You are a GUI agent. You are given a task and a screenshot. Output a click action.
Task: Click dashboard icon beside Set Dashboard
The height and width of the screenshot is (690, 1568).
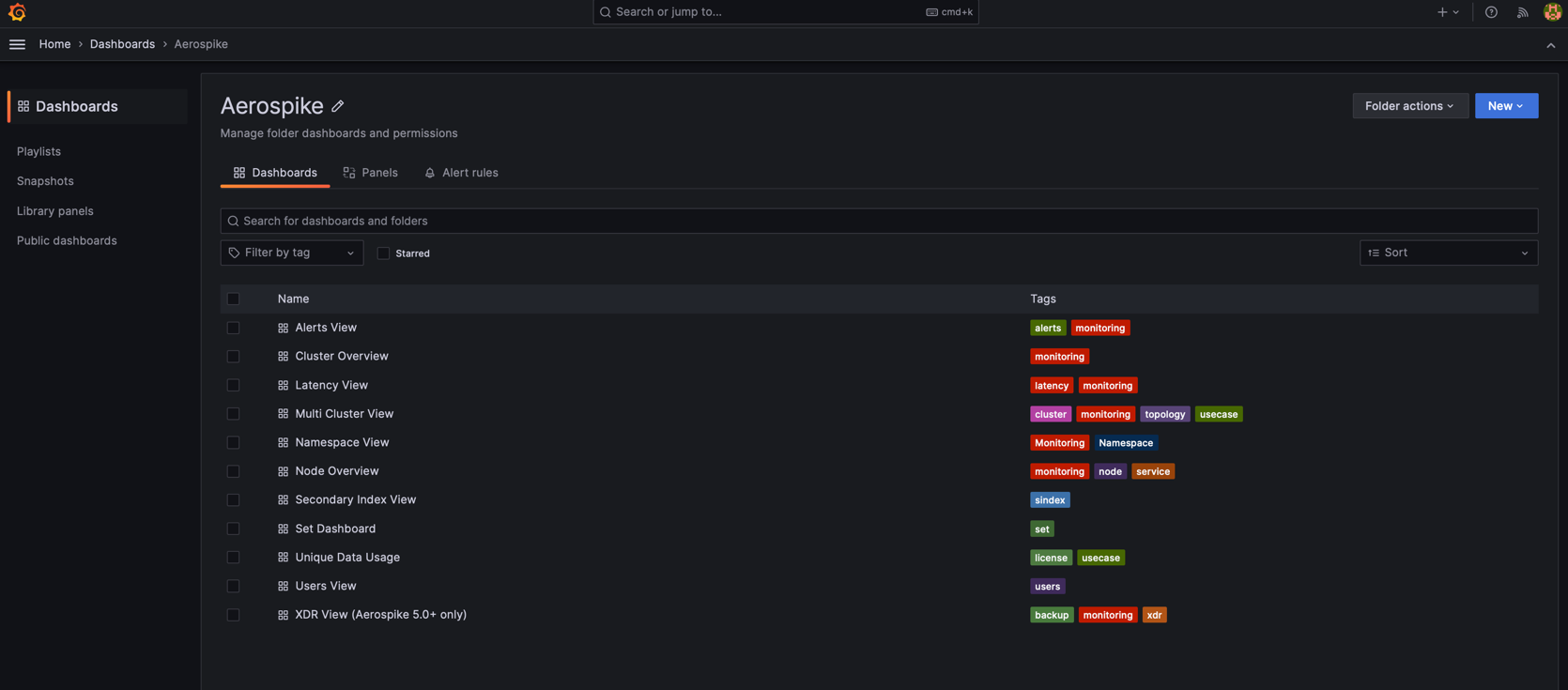click(283, 529)
